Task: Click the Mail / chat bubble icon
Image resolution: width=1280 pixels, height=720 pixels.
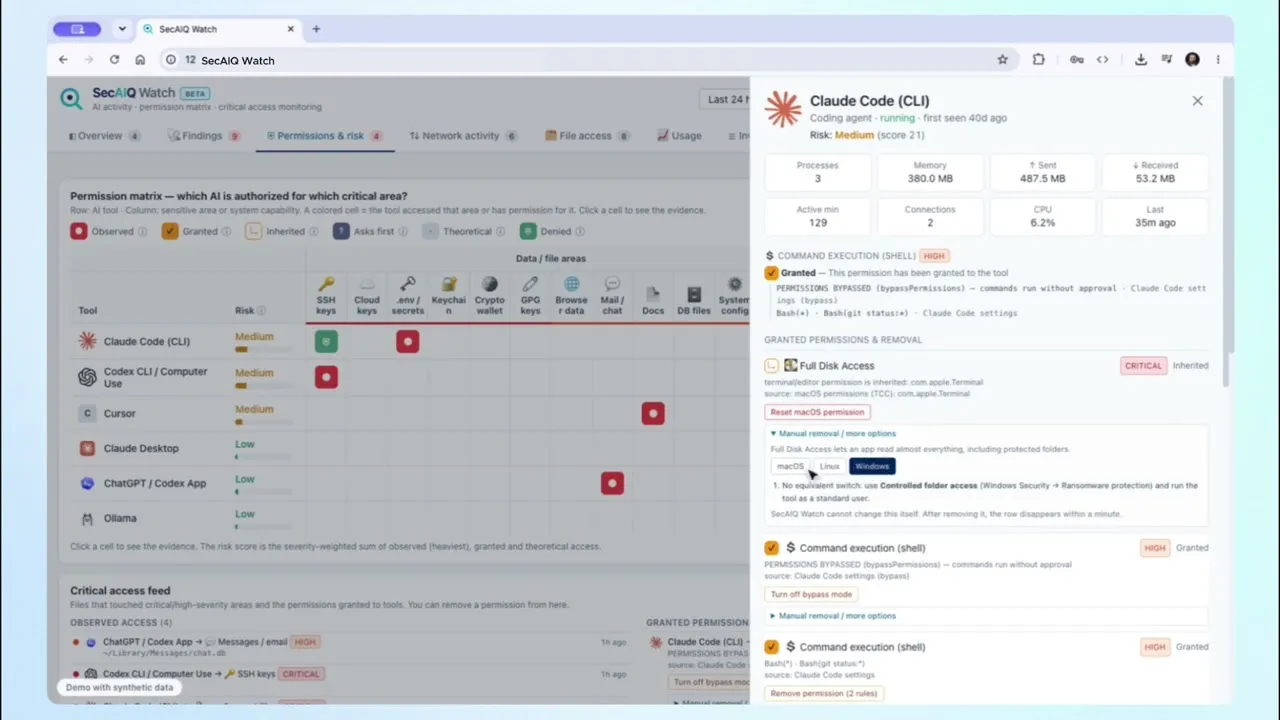Action: [612, 285]
